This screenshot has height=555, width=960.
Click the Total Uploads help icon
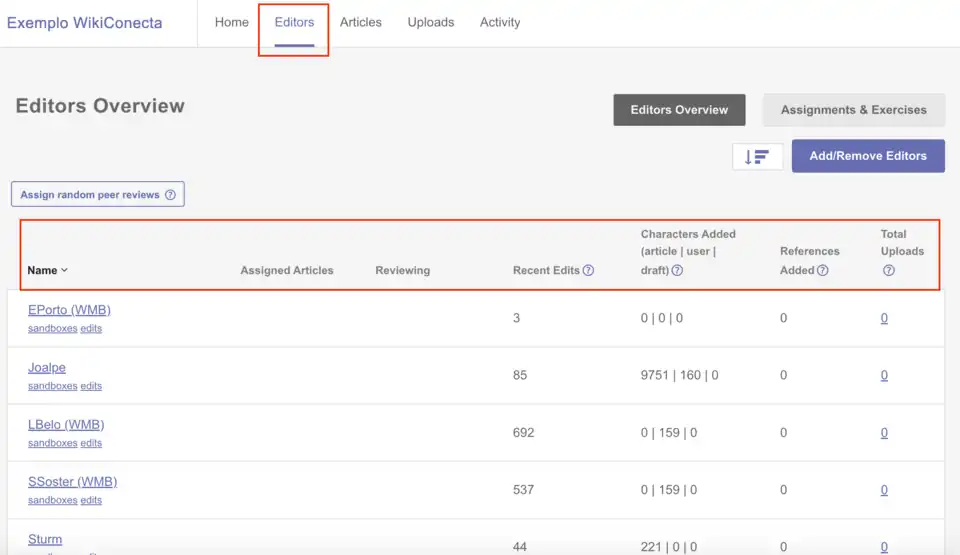click(x=888, y=270)
